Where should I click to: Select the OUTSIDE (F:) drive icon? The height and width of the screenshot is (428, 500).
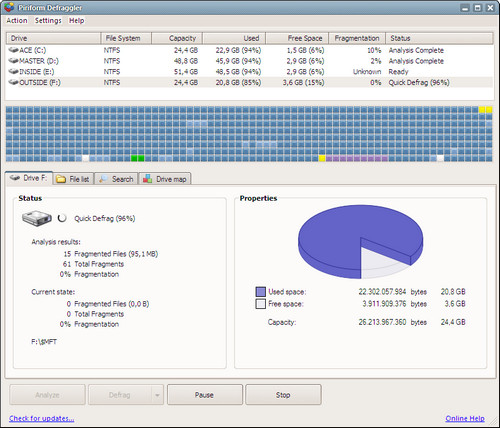(14, 82)
